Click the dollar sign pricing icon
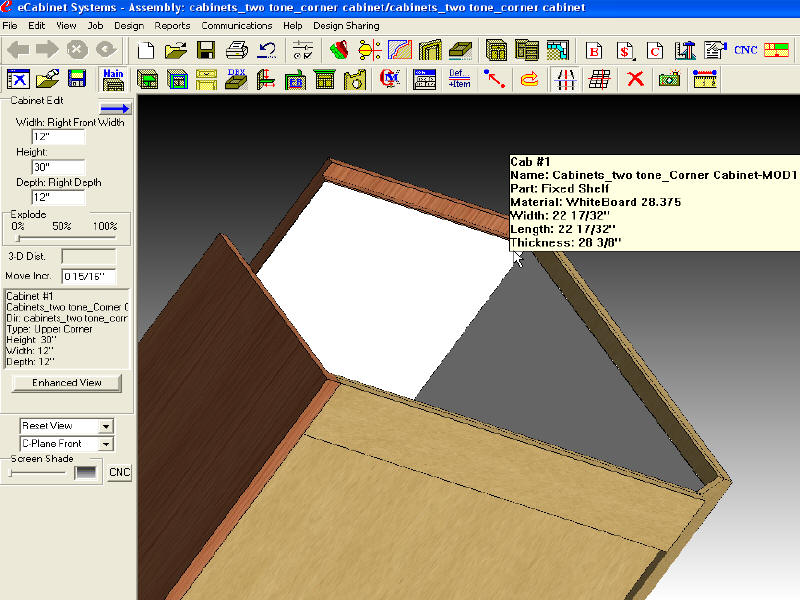 [x=625, y=50]
